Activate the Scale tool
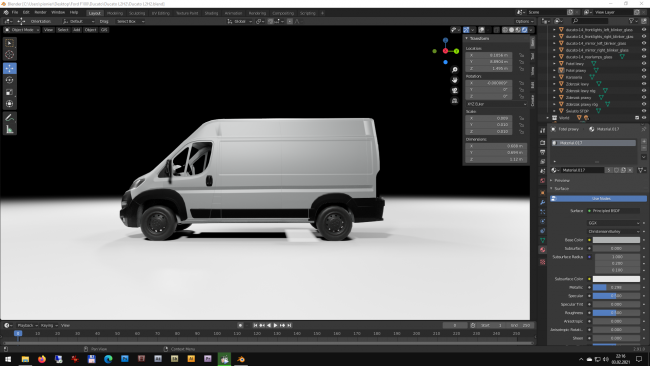This screenshot has height=366, width=650. click(10, 92)
